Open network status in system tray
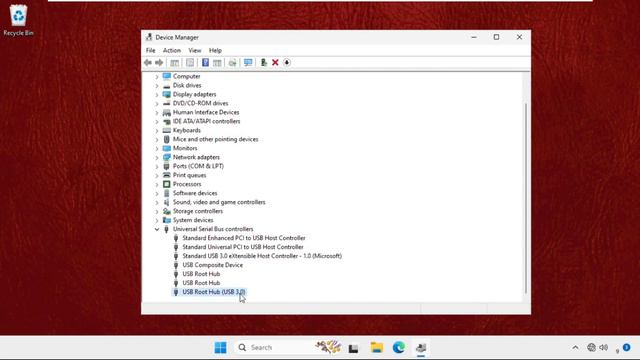 (x=591, y=347)
